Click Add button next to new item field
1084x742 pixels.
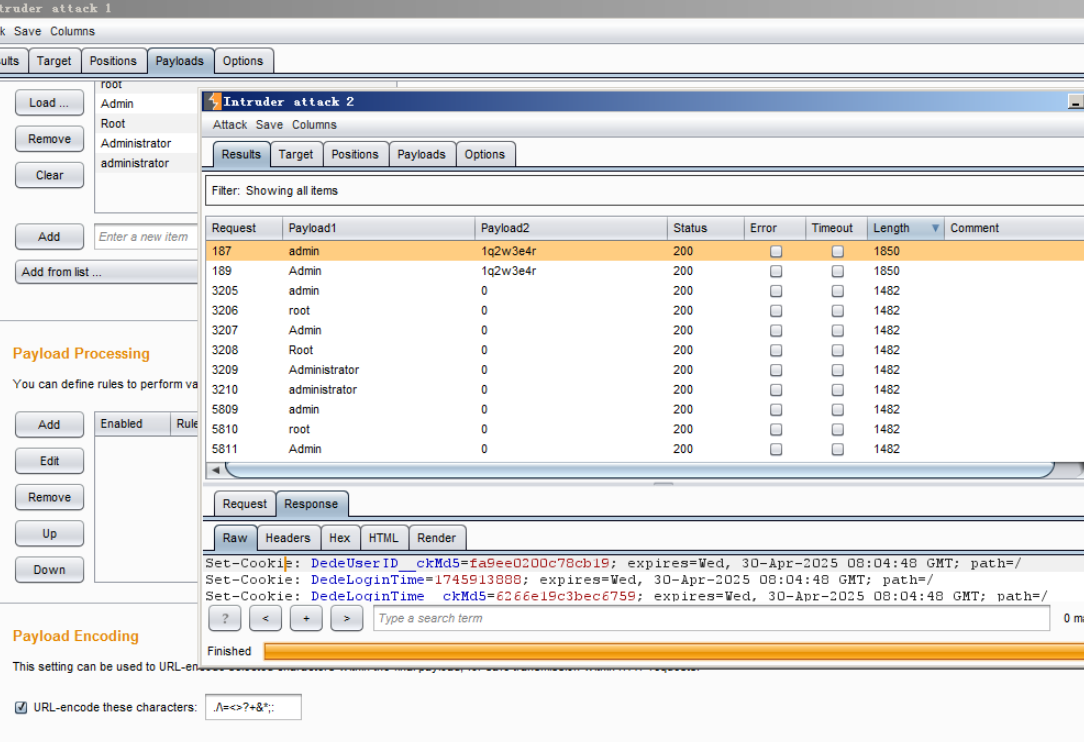49,236
